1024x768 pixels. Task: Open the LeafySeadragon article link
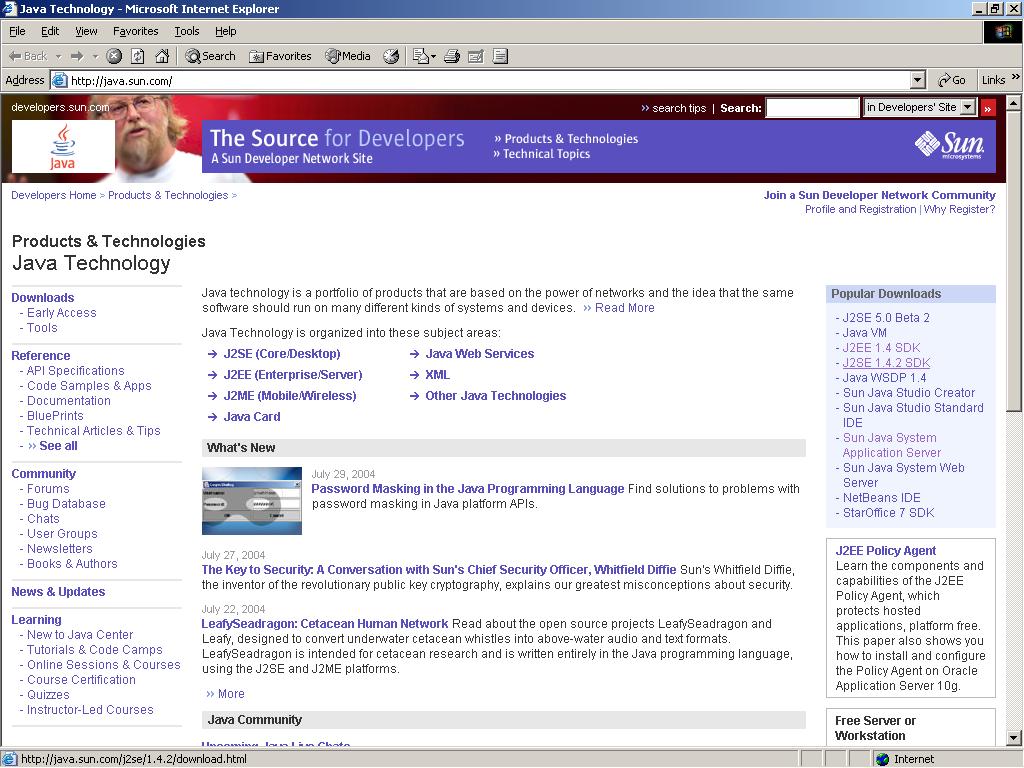tap(325, 624)
